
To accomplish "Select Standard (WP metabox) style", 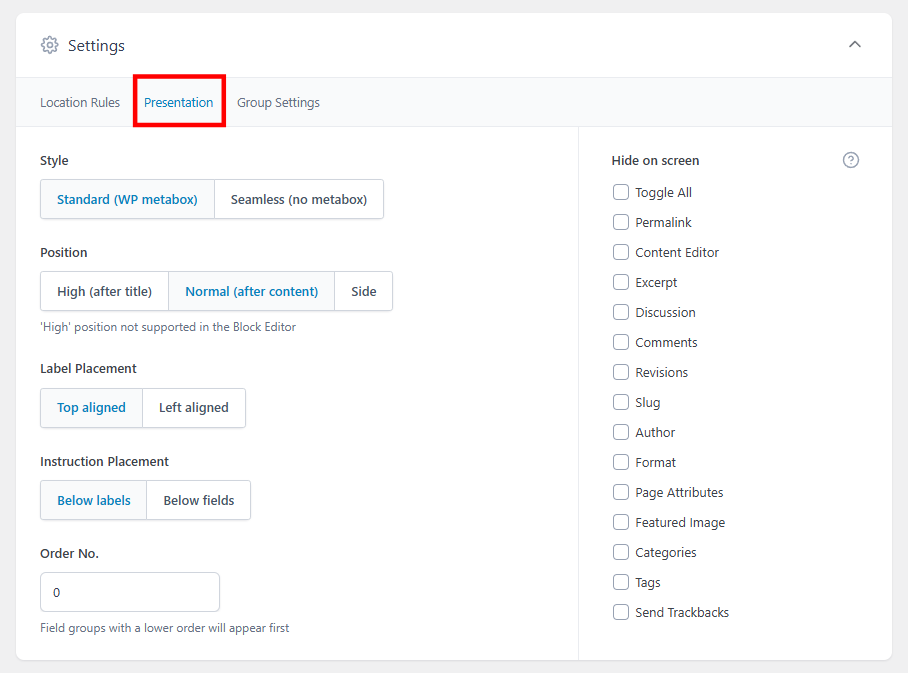I will (127, 199).
